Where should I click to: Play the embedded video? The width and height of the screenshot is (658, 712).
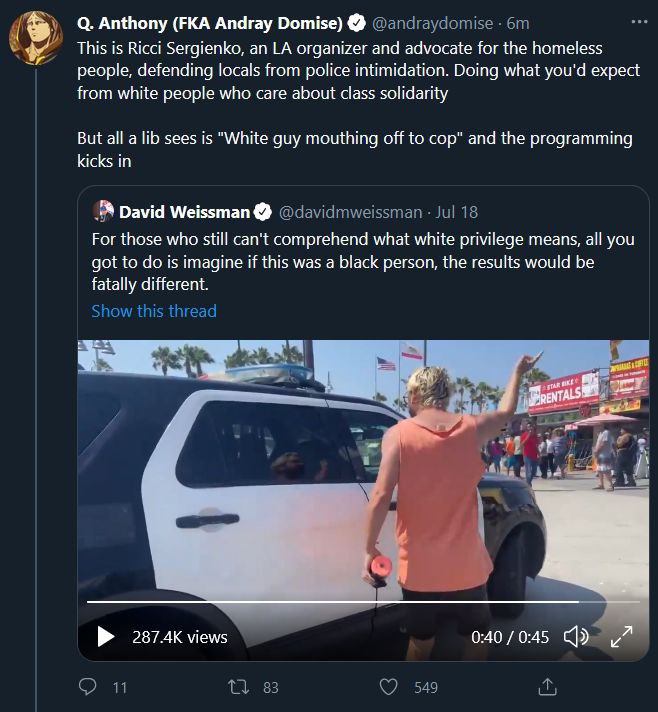pos(105,636)
